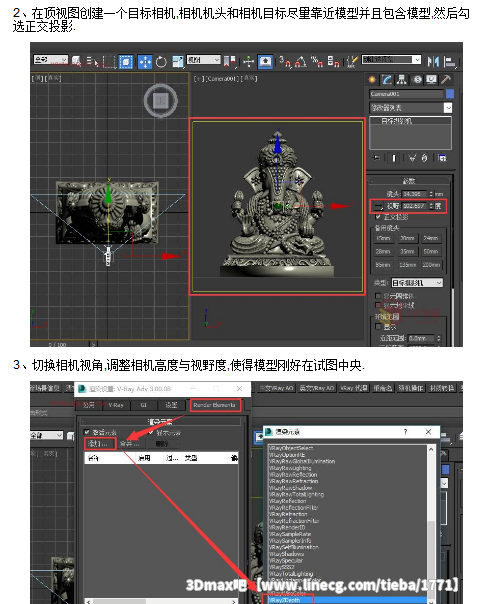Switch to the V-Ray tab in render setup

[116, 405]
